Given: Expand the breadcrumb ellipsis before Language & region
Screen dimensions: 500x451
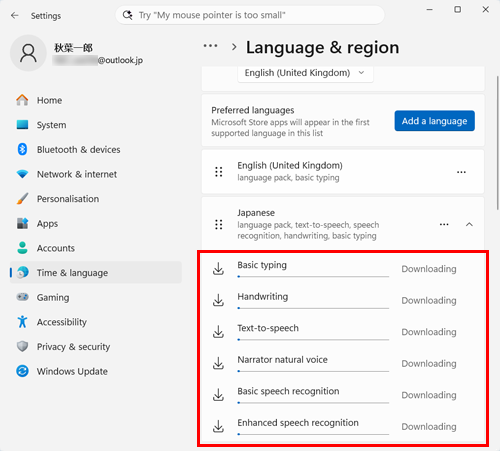Looking at the screenshot, I should [x=210, y=46].
